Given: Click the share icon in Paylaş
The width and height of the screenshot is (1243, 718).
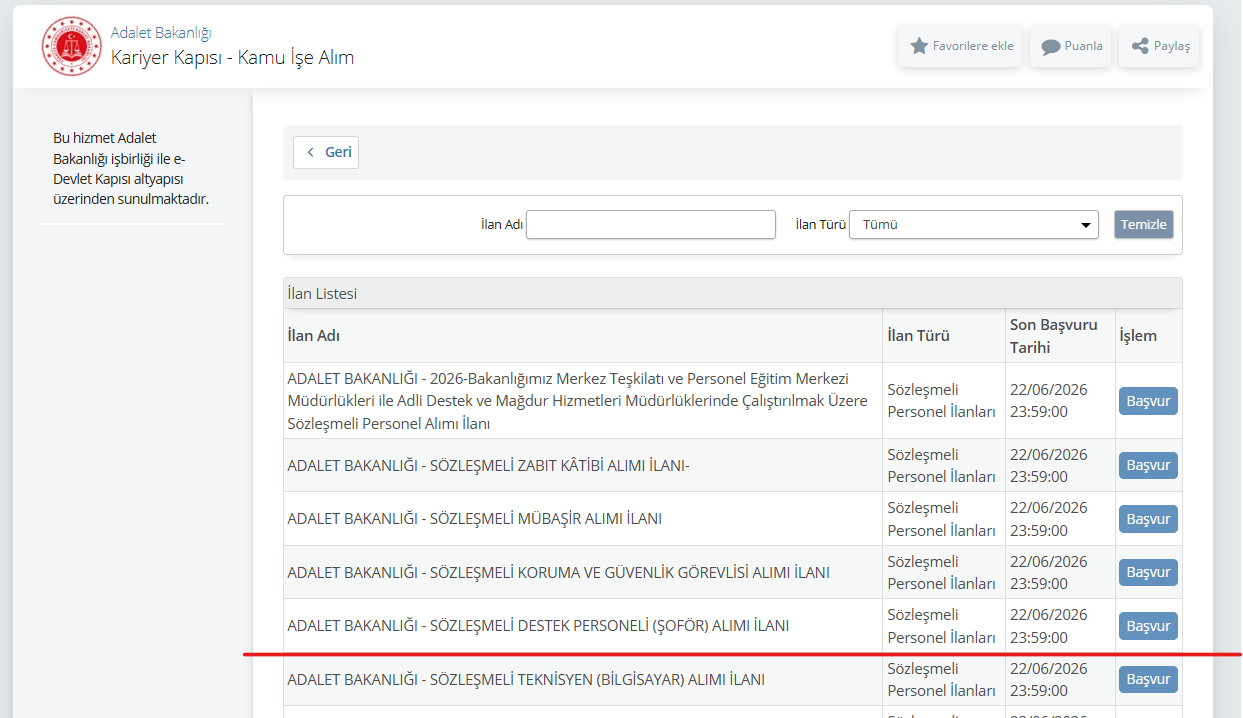Looking at the screenshot, I should (1139, 46).
